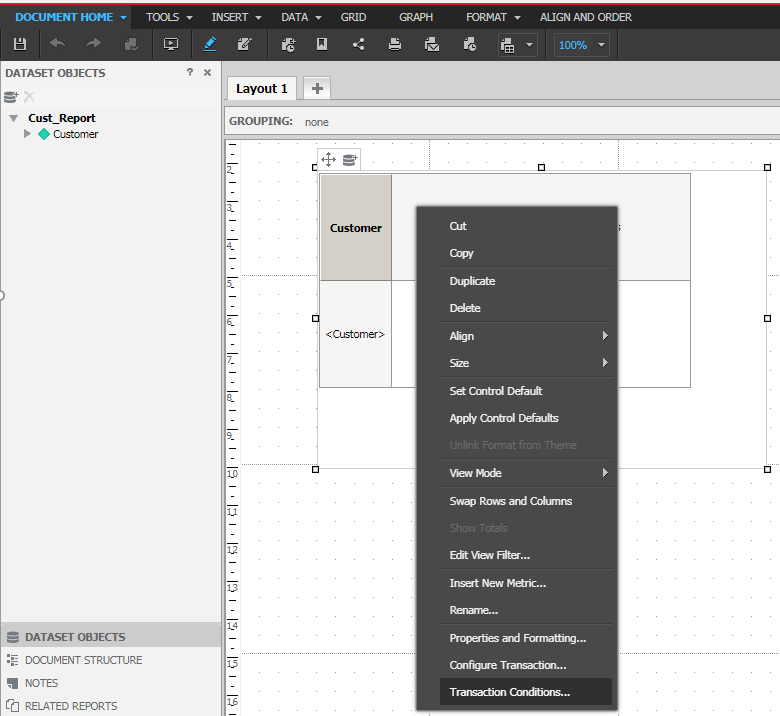Switch to presentation mode icon
780x716 pixels.
(170, 45)
